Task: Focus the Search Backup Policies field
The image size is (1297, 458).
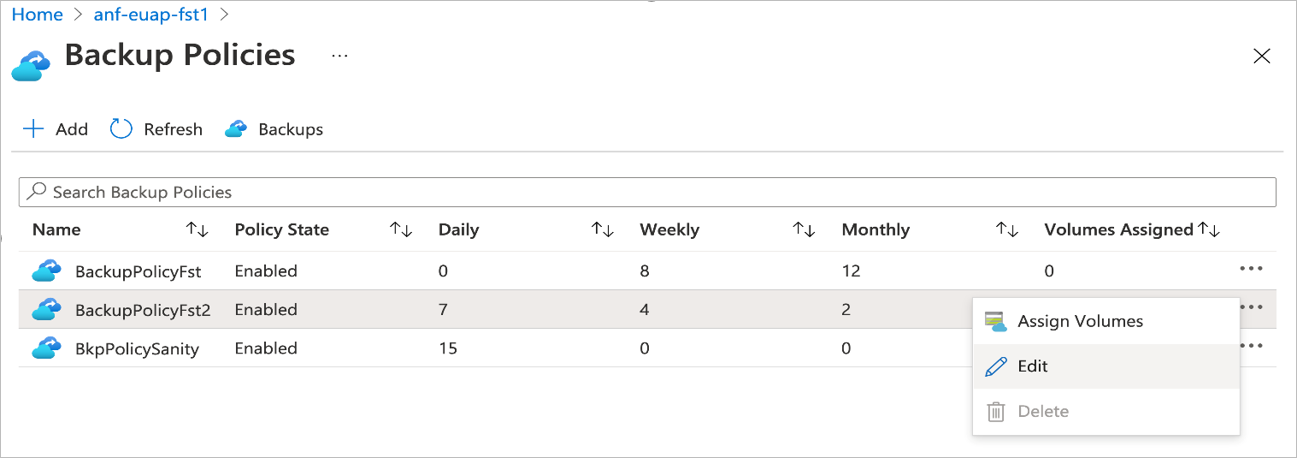Action: (x=647, y=192)
